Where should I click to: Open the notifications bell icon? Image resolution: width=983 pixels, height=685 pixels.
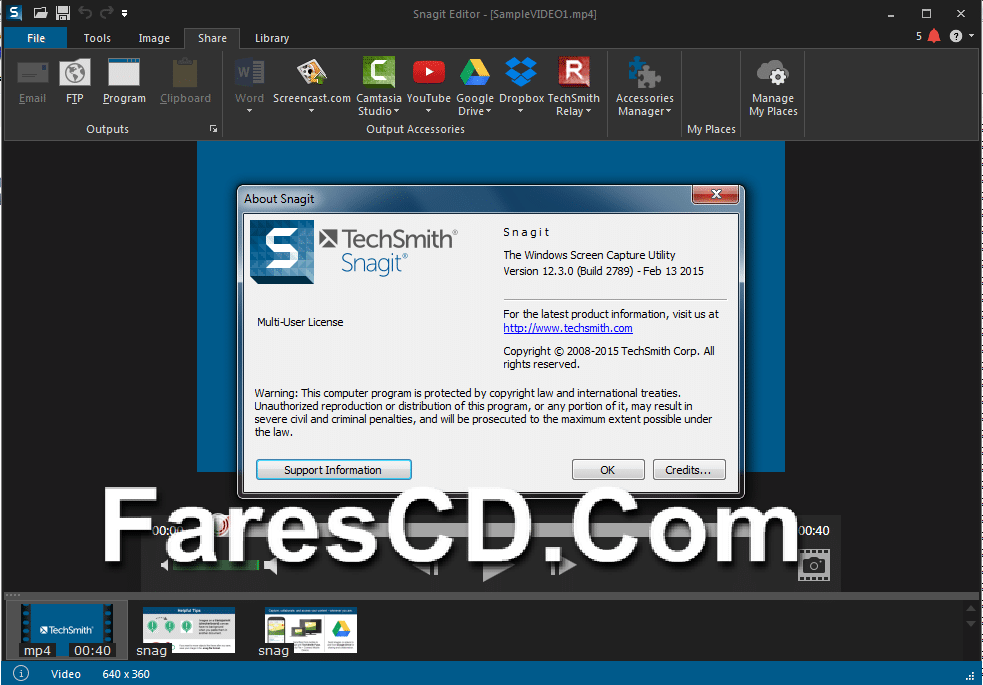point(934,36)
